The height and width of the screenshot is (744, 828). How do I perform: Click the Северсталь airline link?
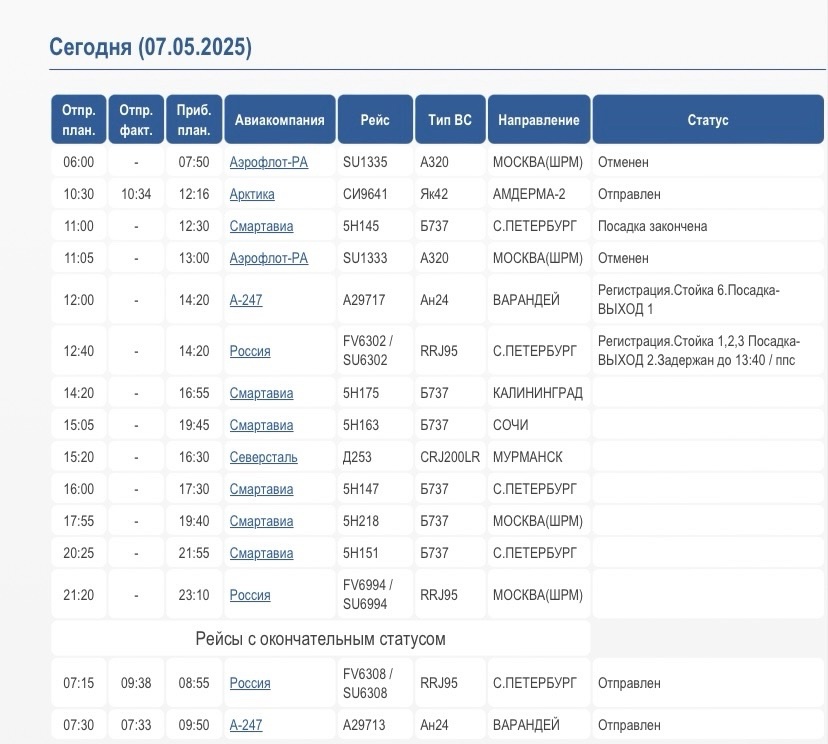coord(263,457)
